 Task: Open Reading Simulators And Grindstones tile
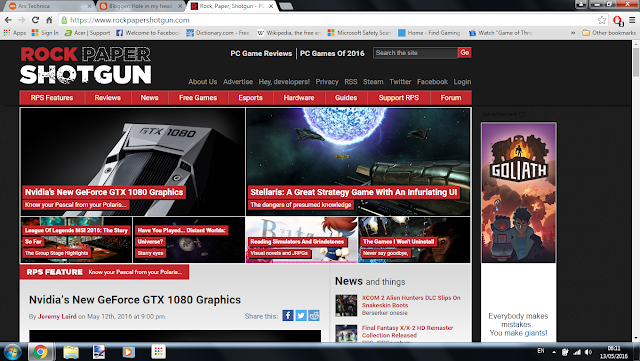[302, 240]
